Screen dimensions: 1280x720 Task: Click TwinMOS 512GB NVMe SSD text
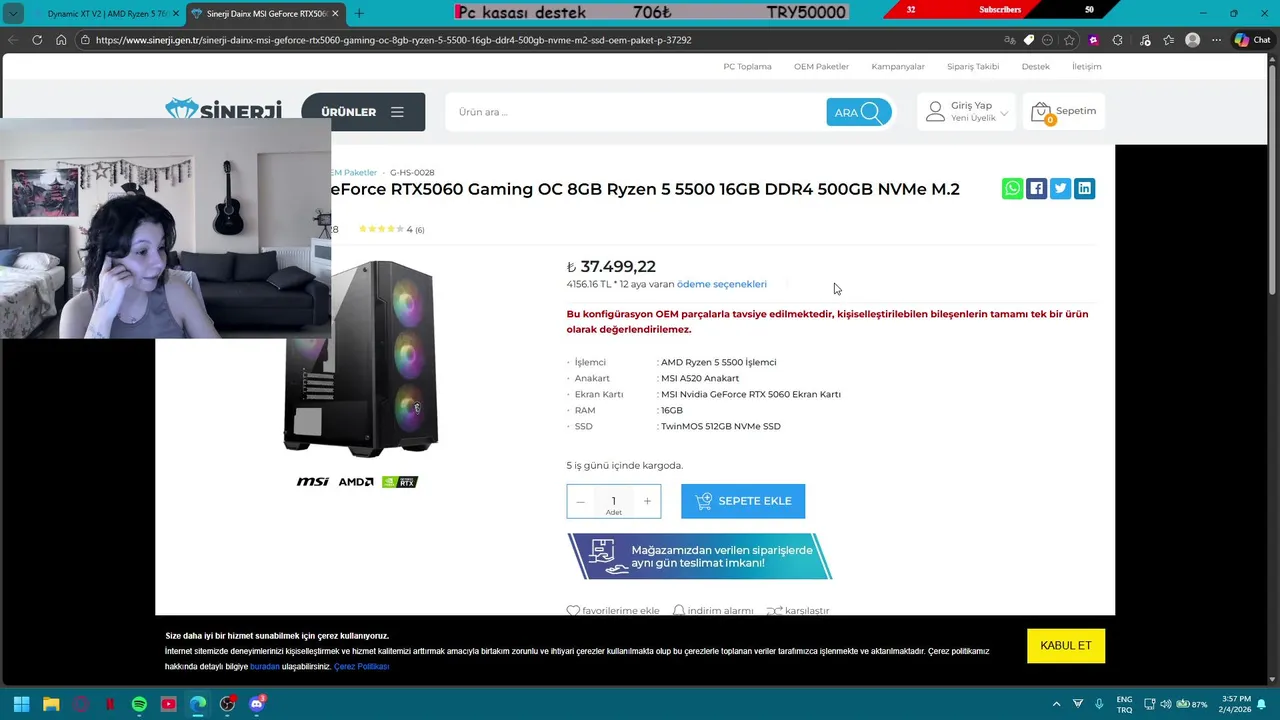pos(720,426)
